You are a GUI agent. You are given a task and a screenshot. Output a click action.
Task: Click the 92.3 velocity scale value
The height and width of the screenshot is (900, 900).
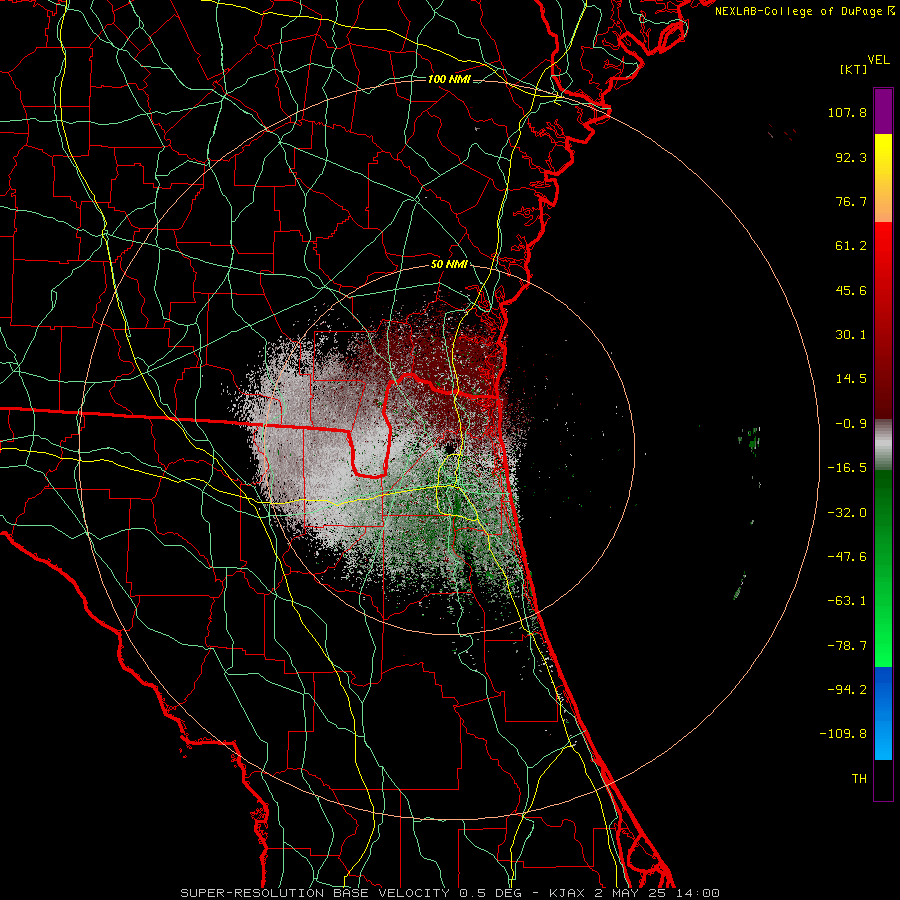pyautogui.click(x=851, y=157)
